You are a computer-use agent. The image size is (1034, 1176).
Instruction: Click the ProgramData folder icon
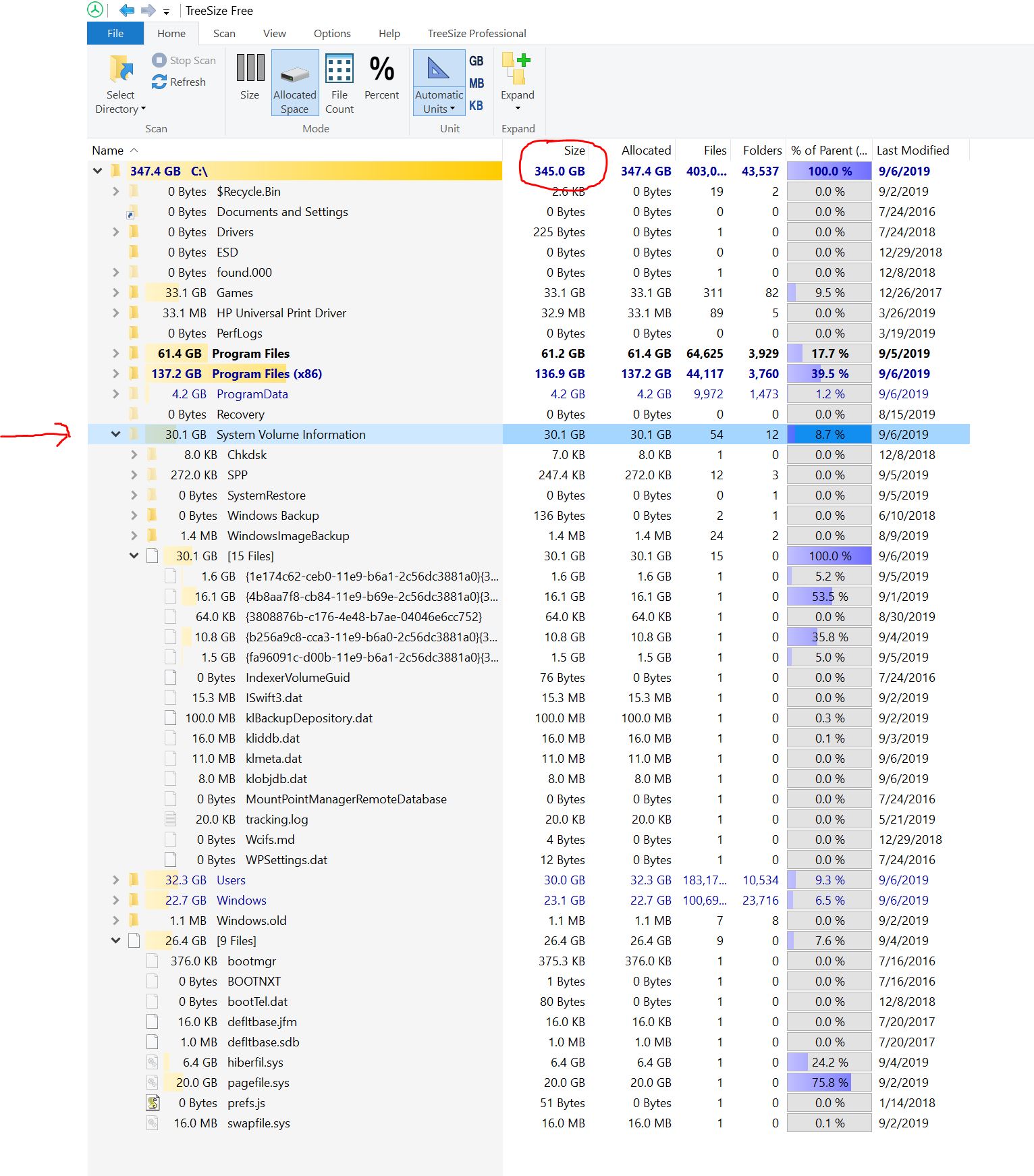pos(134,394)
